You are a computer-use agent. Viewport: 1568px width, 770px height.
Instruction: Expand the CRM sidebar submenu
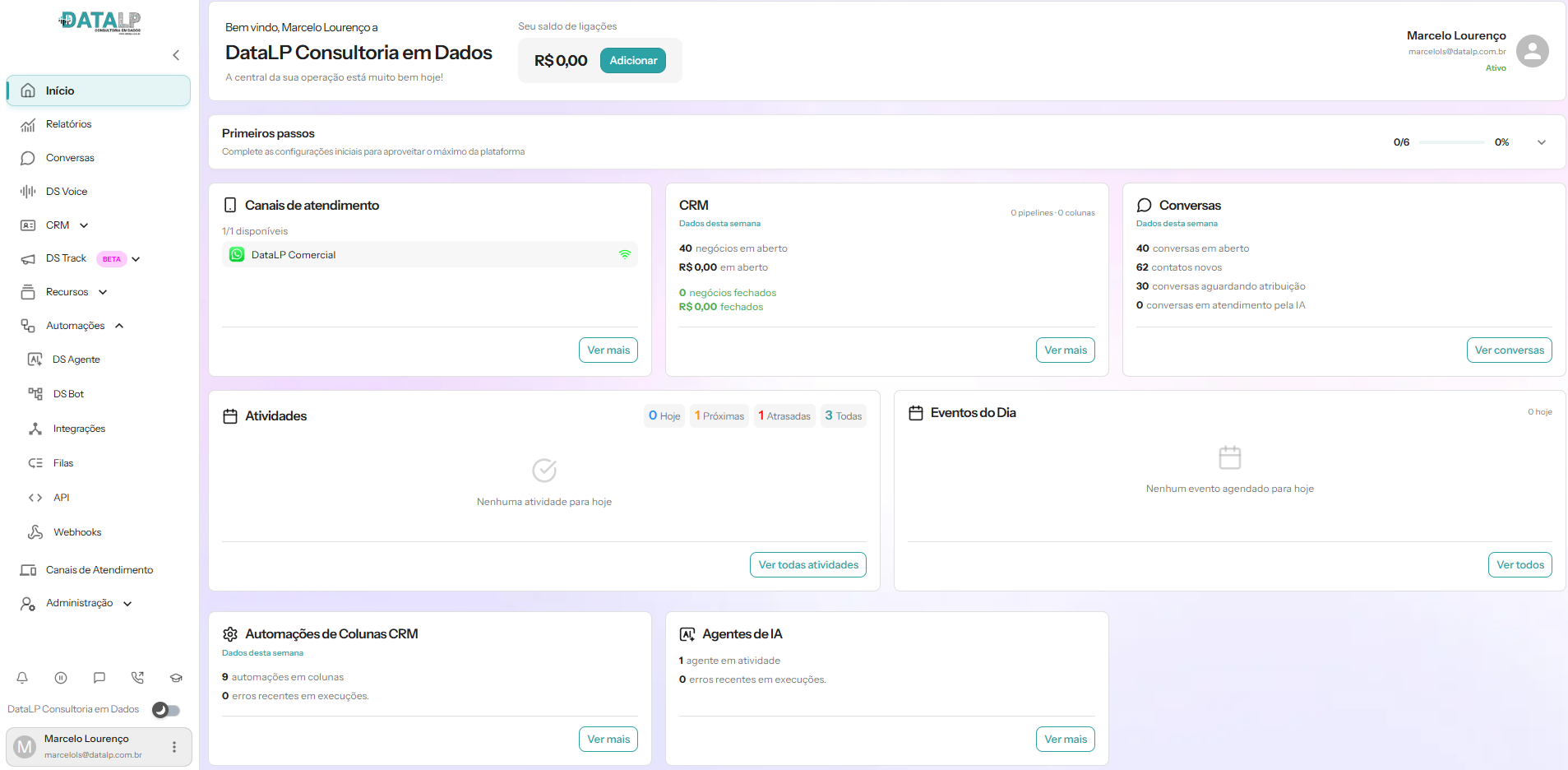coord(84,225)
